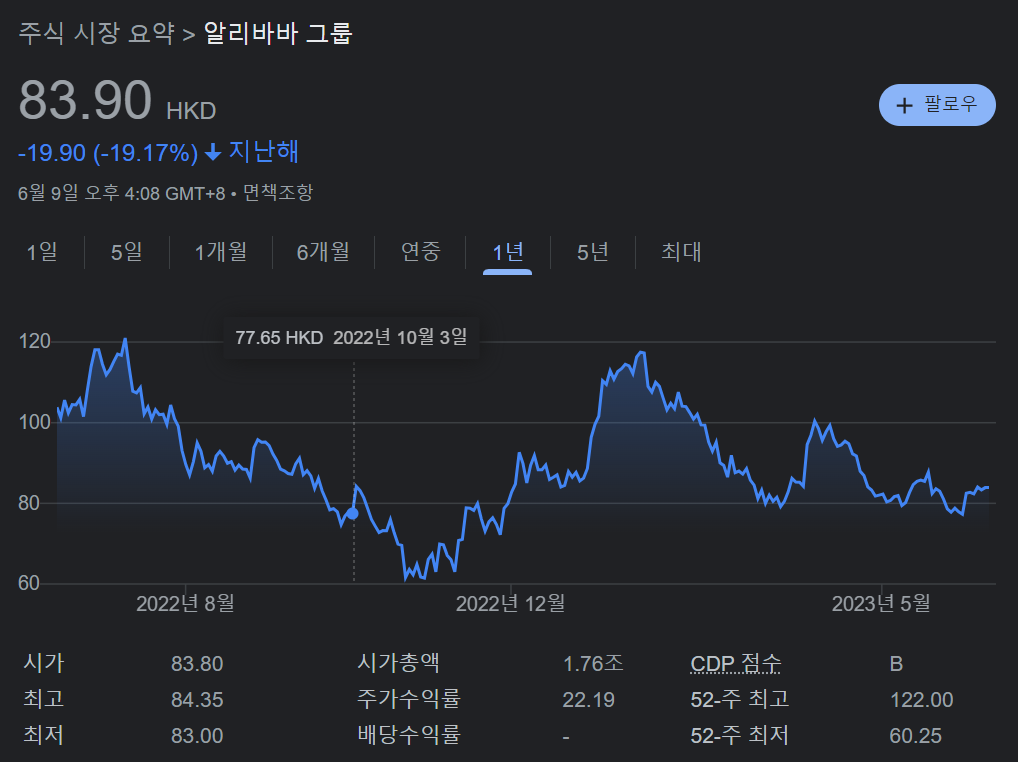Click the 2023년 5월 axis label
Image resolution: width=1018 pixels, height=762 pixels.
(881, 604)
